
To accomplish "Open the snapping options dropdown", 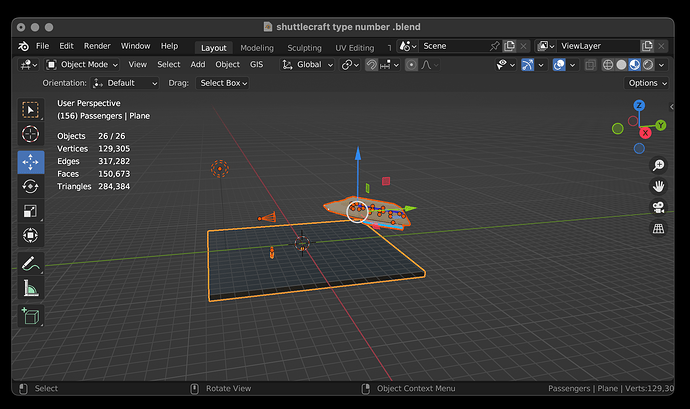I will 389,65.
